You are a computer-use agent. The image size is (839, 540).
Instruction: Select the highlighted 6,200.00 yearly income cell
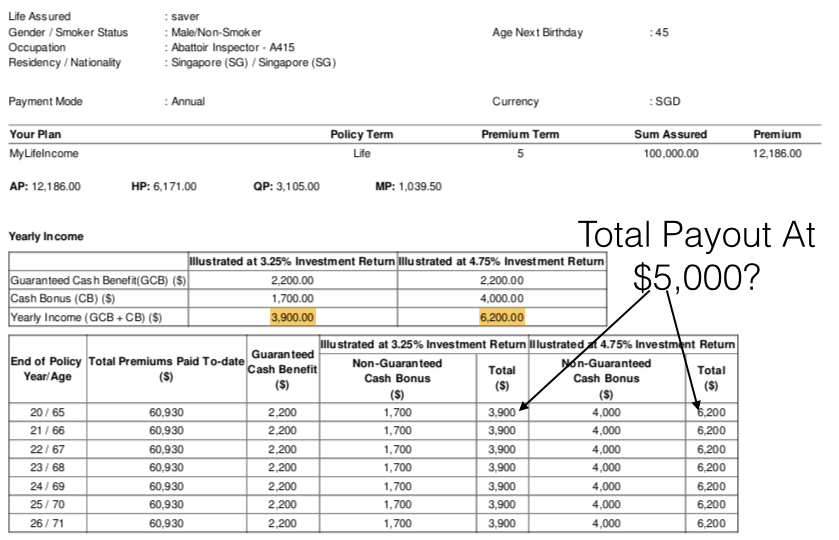[x=501, y=317]
